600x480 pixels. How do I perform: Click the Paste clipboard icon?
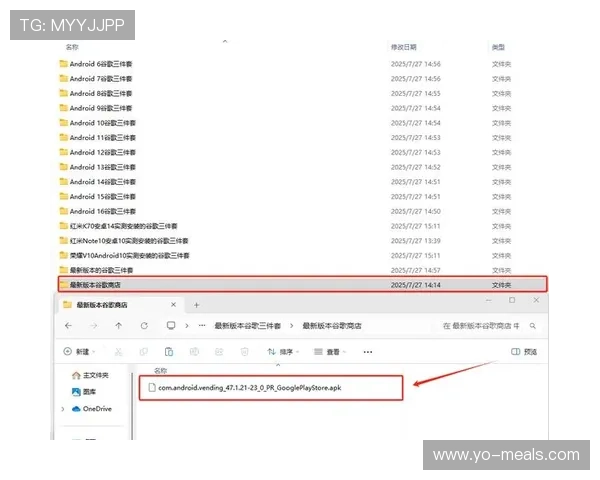pyautogui.click(x=169, y=352)
